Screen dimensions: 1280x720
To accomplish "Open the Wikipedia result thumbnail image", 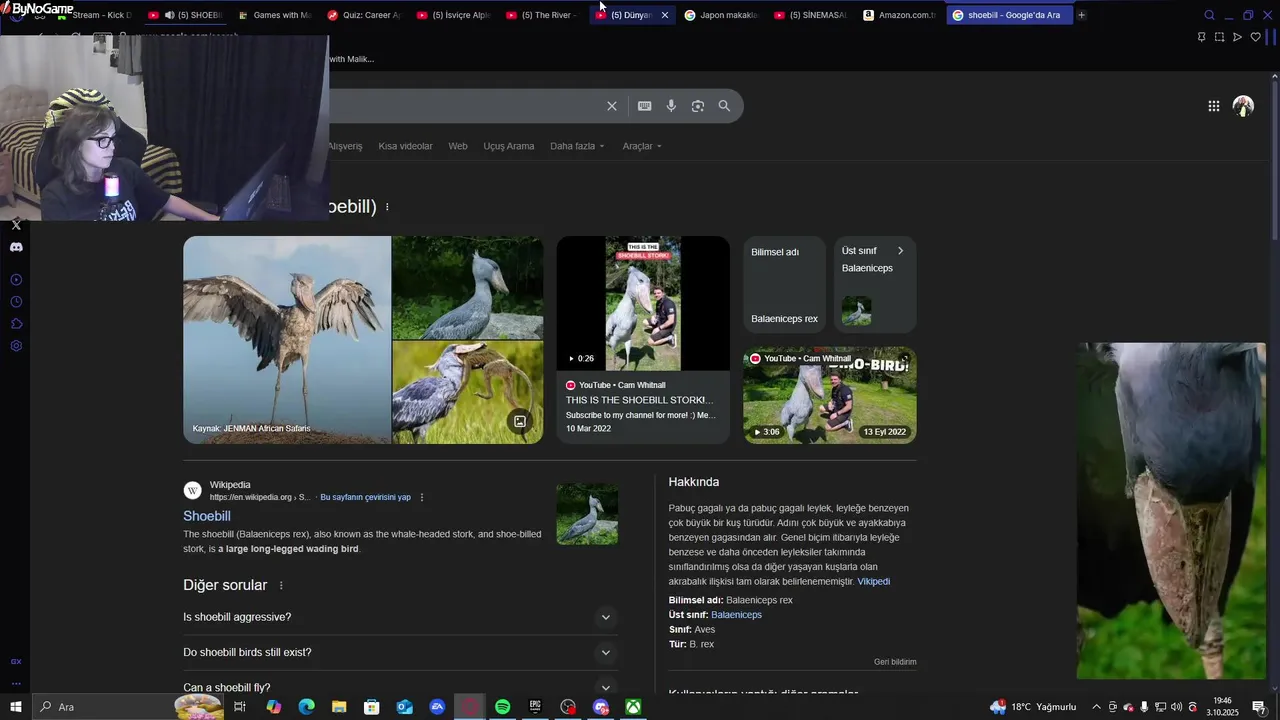I will point(587,514).
